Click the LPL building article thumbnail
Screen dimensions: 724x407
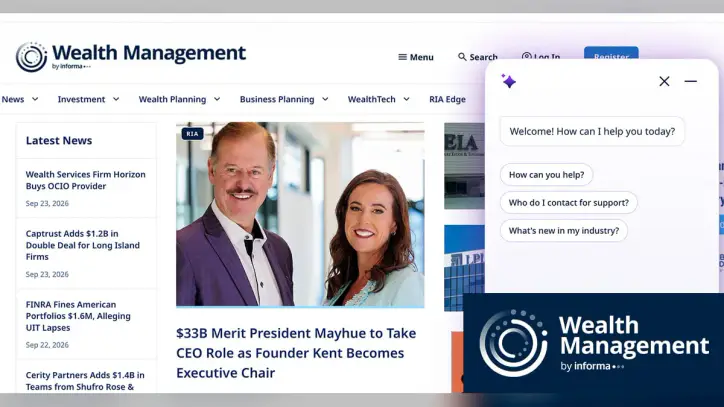464,268
